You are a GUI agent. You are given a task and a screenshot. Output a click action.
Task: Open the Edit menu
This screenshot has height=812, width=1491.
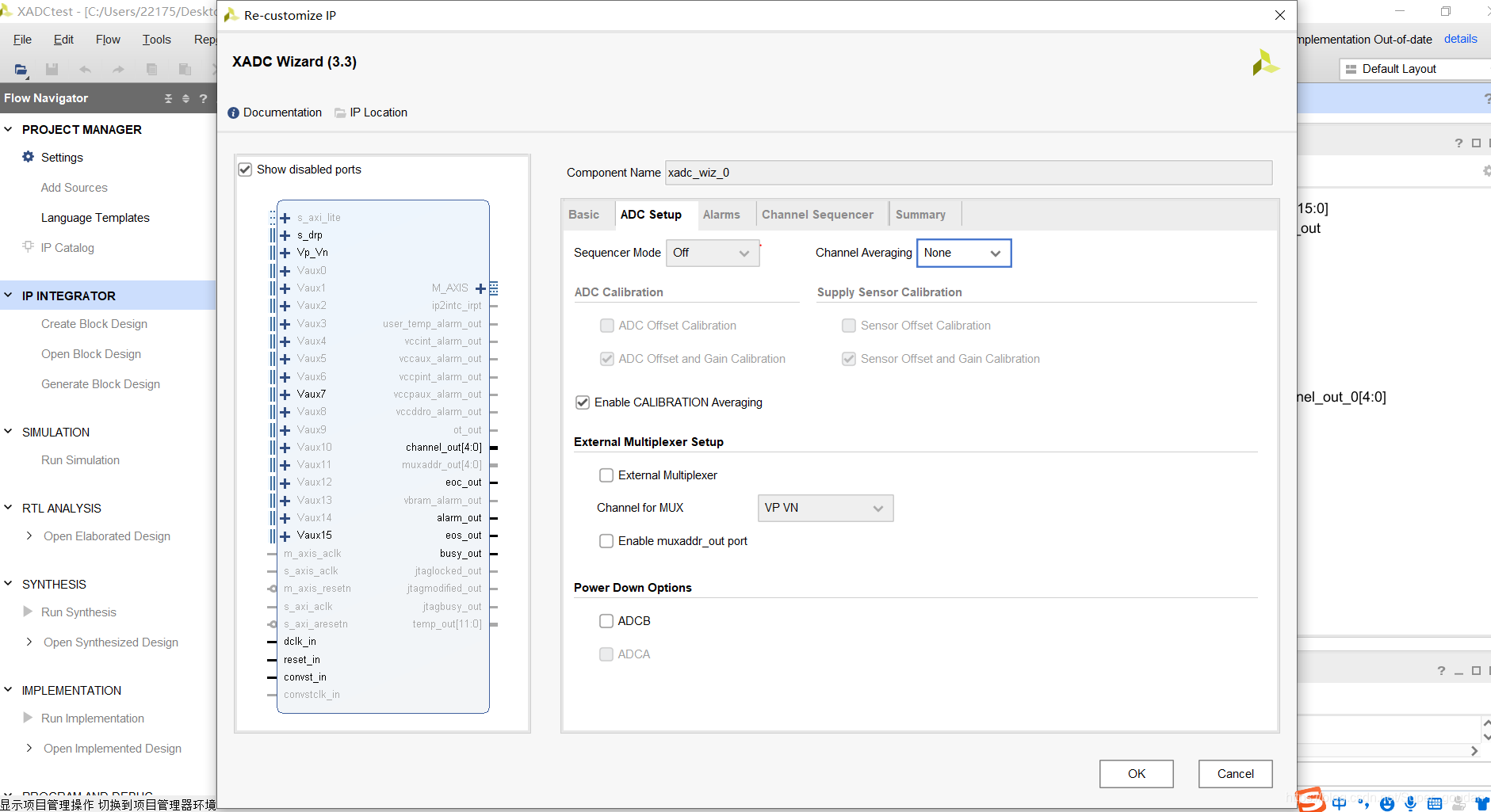click(x=63, y=40)
